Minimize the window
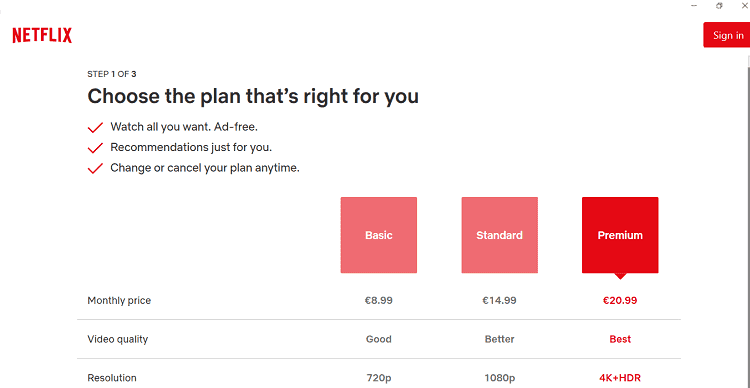This screenshot has height=388, width=750. coord(694,5)
